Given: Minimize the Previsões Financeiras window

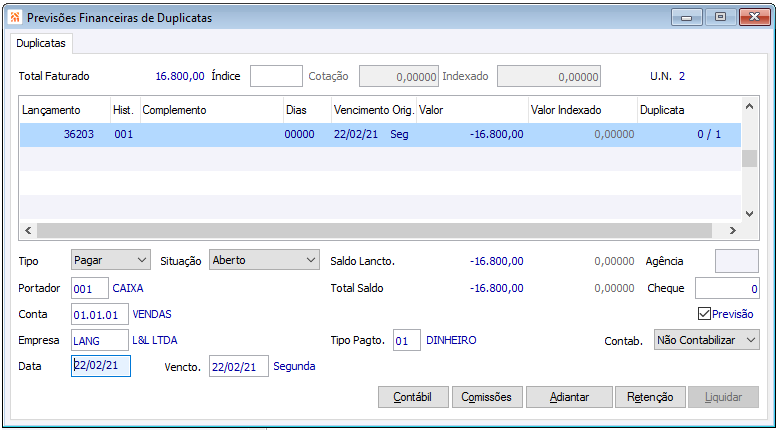Looking at the screenshot, I should (686, 17).
